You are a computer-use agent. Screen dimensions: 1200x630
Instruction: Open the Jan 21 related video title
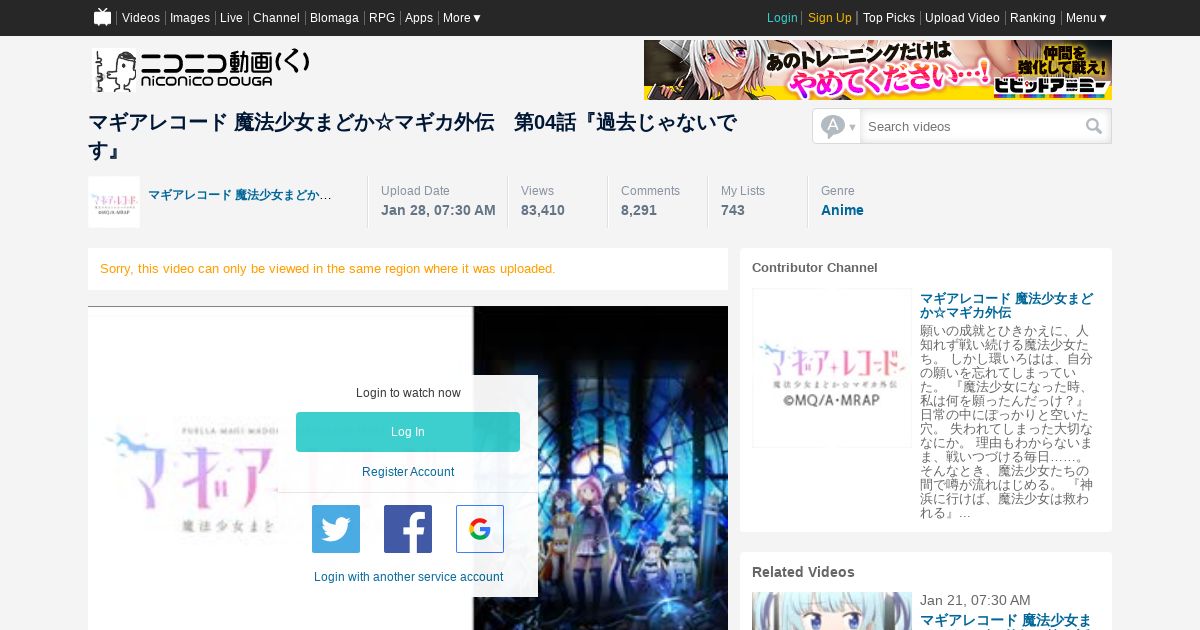coord(1006,621)
